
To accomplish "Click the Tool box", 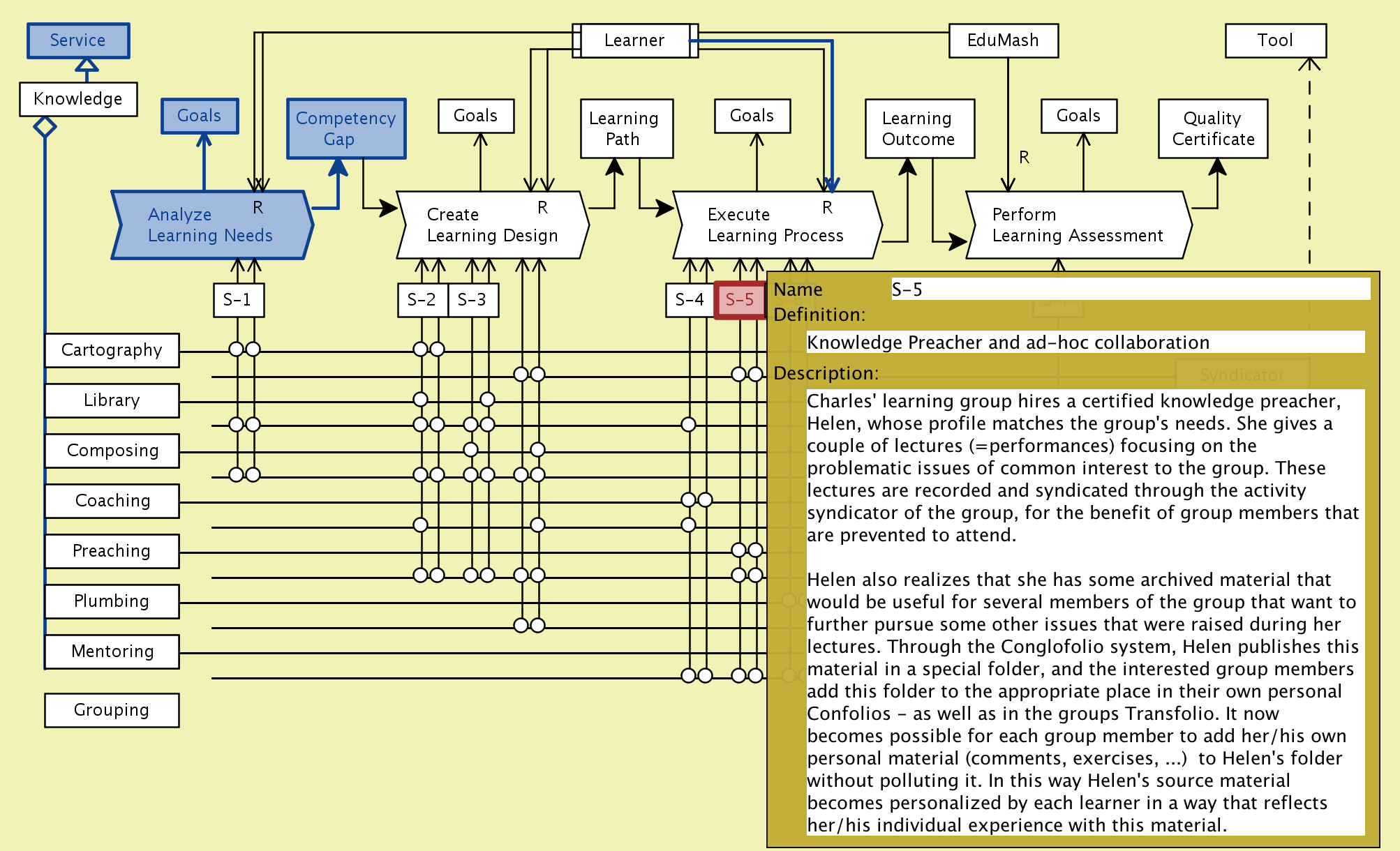I will click(1275, 40).
